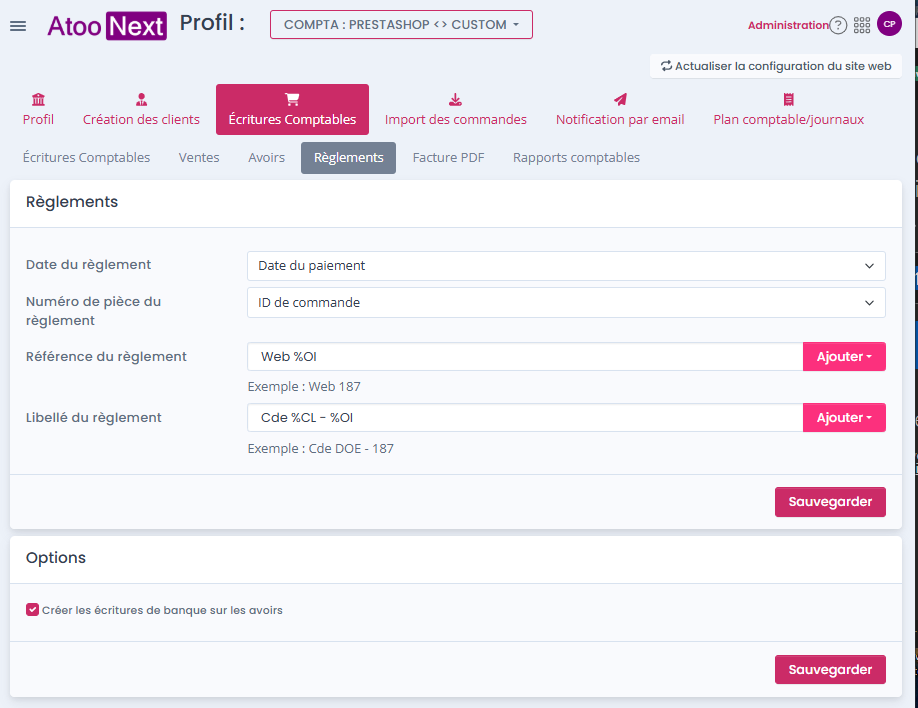Open the Notification par email tab
This screenshot has width=918, height=708.
(x=620, y=110)
